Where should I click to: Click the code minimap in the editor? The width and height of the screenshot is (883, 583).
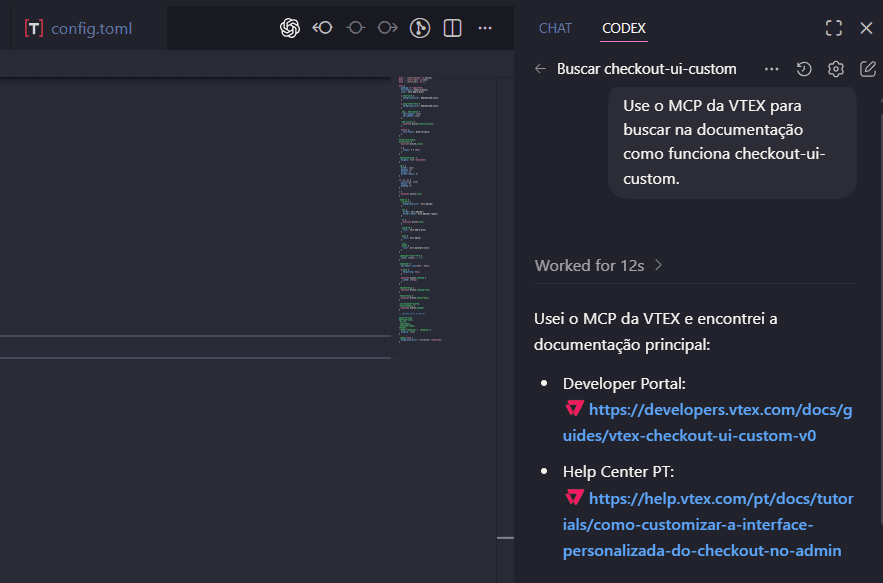tap(420, 210)
